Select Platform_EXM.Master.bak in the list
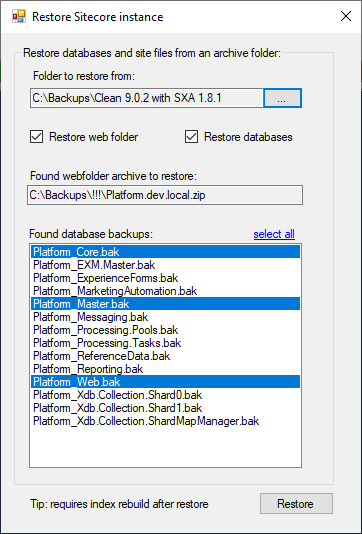This screenshot has height=534, width=362. click(x=166, y=265)
